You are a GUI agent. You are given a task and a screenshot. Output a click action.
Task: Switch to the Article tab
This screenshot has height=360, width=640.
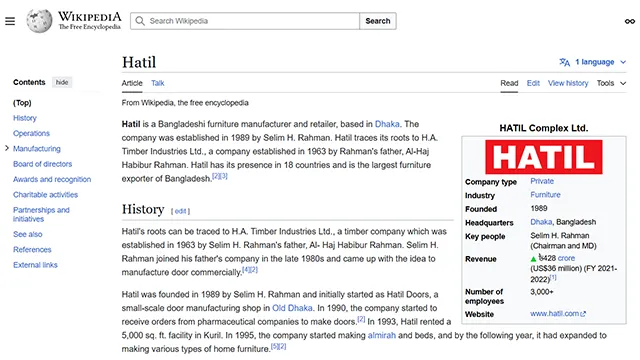[x=132, y=83]
